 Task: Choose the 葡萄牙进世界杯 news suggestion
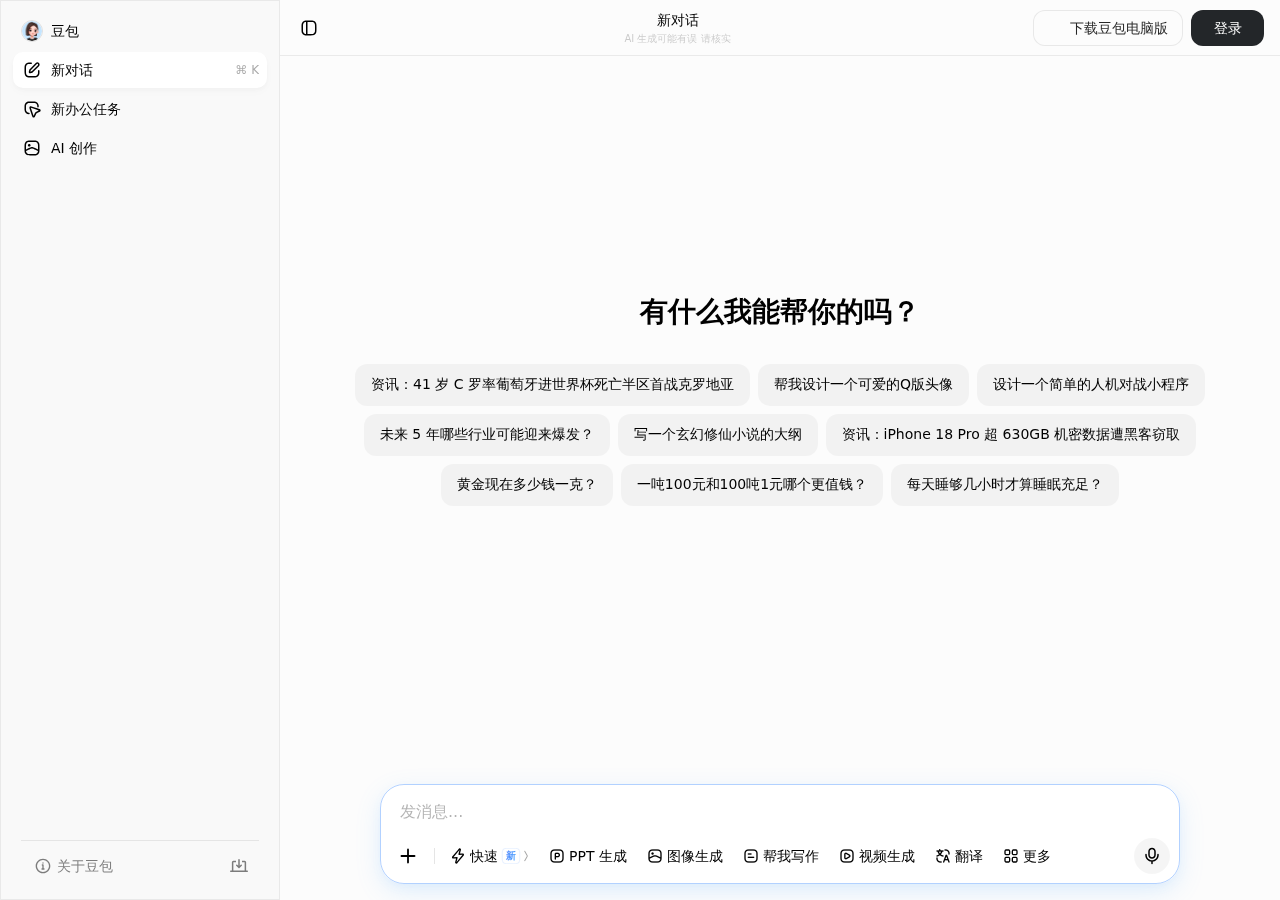click(552, 385)
